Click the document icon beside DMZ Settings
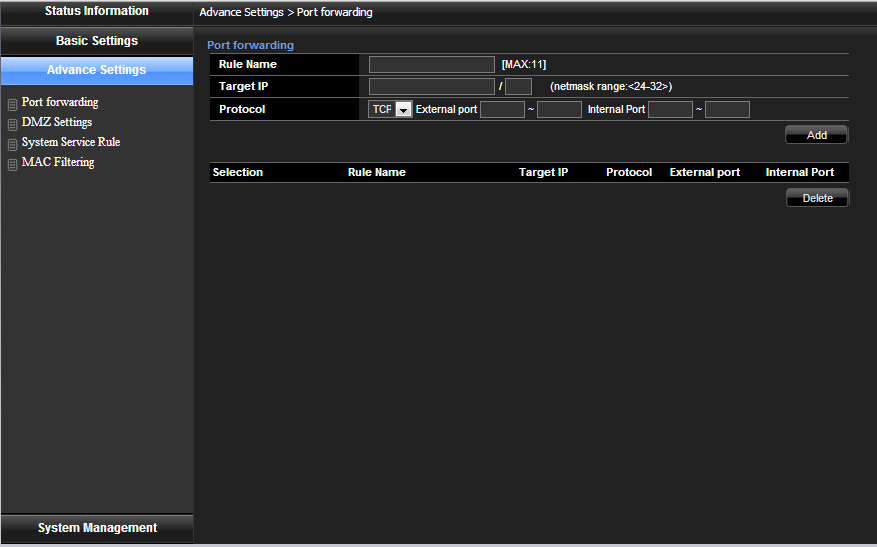877x547 pixels. (12, 124)
